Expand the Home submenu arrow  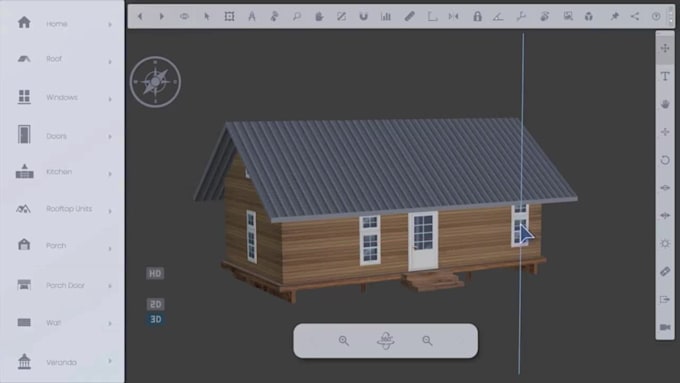coord(110,25)
